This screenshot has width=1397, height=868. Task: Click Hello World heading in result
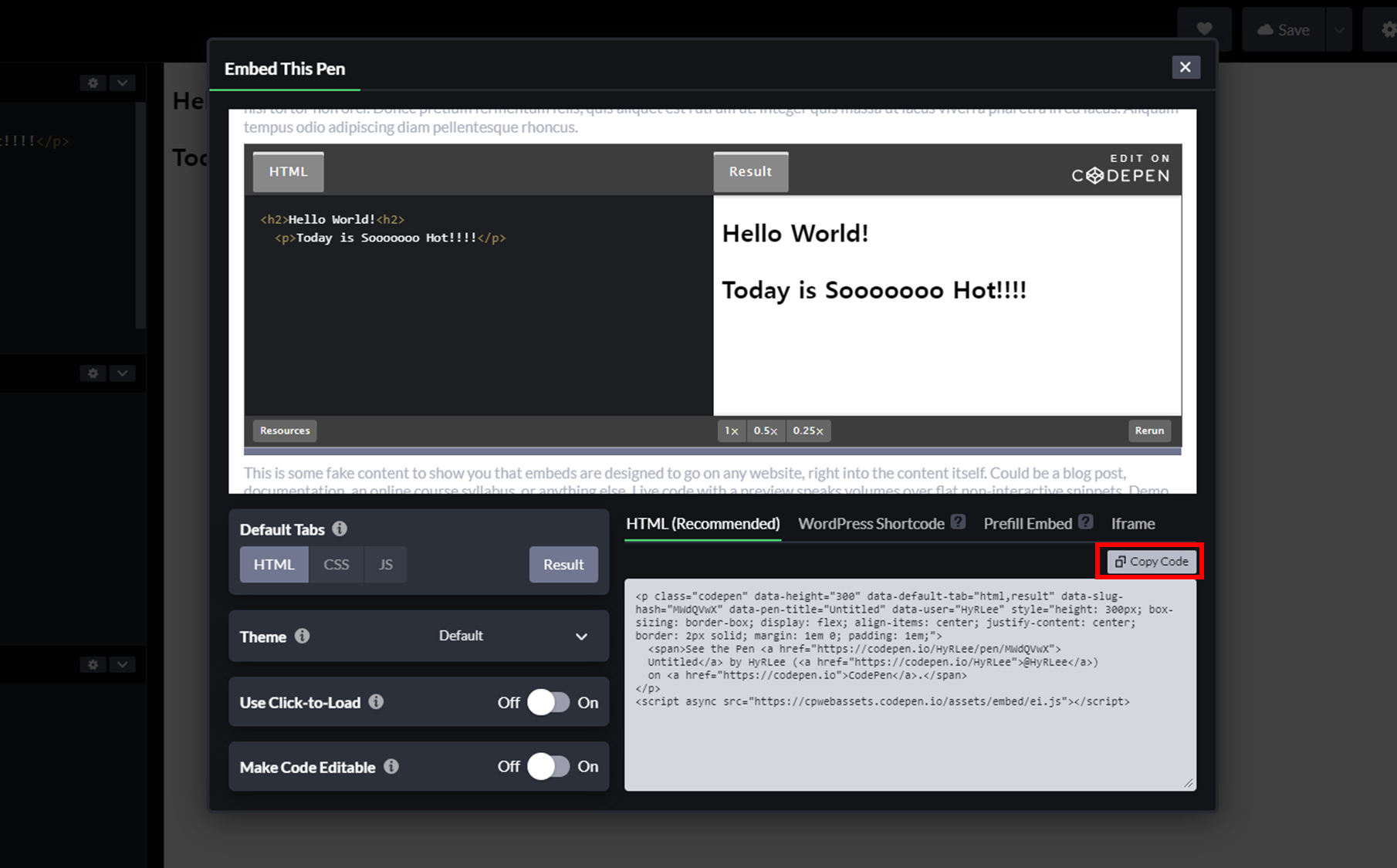click(x=795, y=233)
